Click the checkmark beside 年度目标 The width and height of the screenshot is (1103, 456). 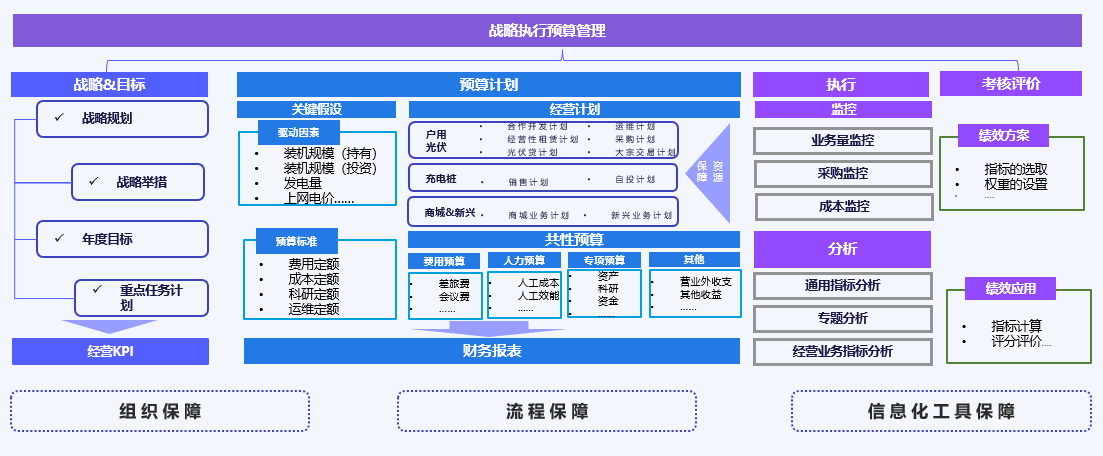[x=59, y=238]
